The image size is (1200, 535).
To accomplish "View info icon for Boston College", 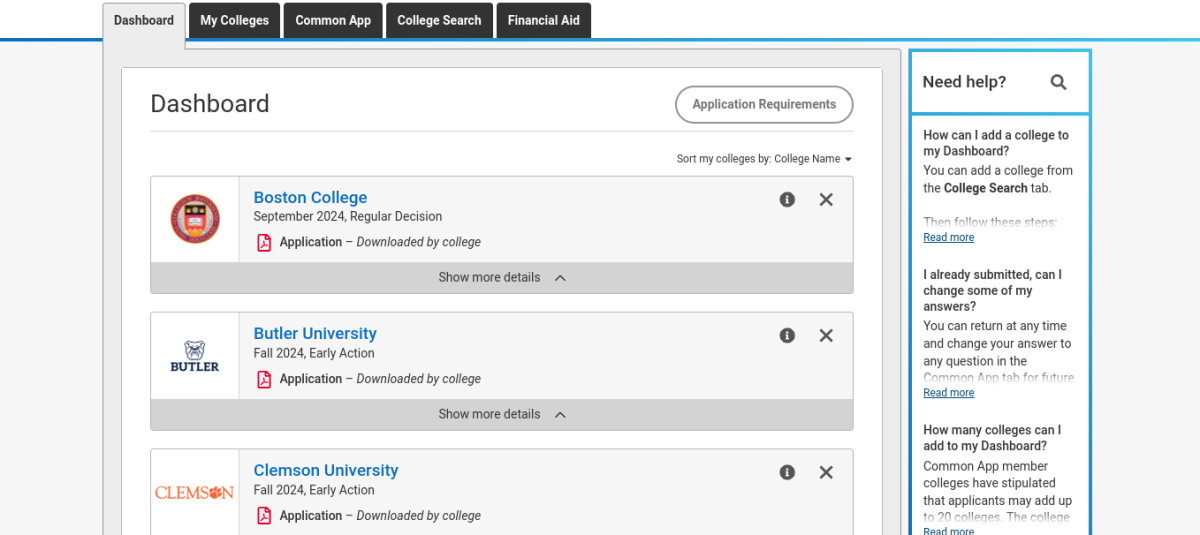I will coord(787,199).
